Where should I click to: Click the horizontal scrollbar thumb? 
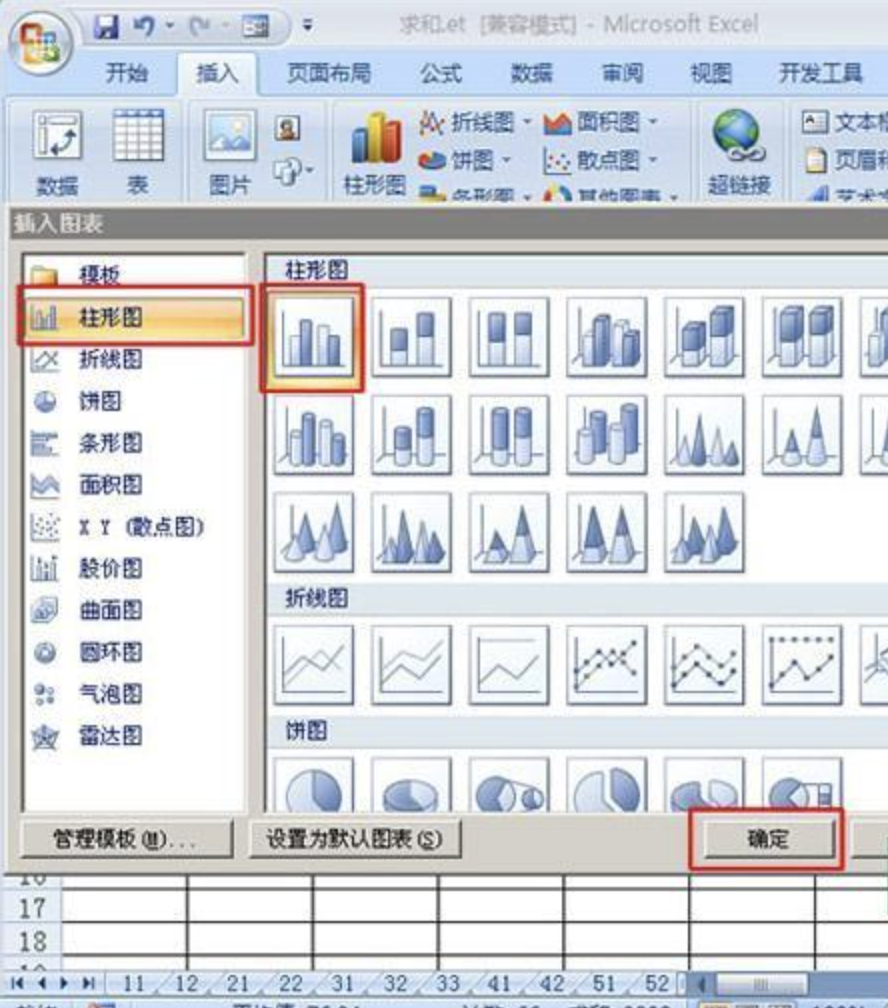(761, 984)
